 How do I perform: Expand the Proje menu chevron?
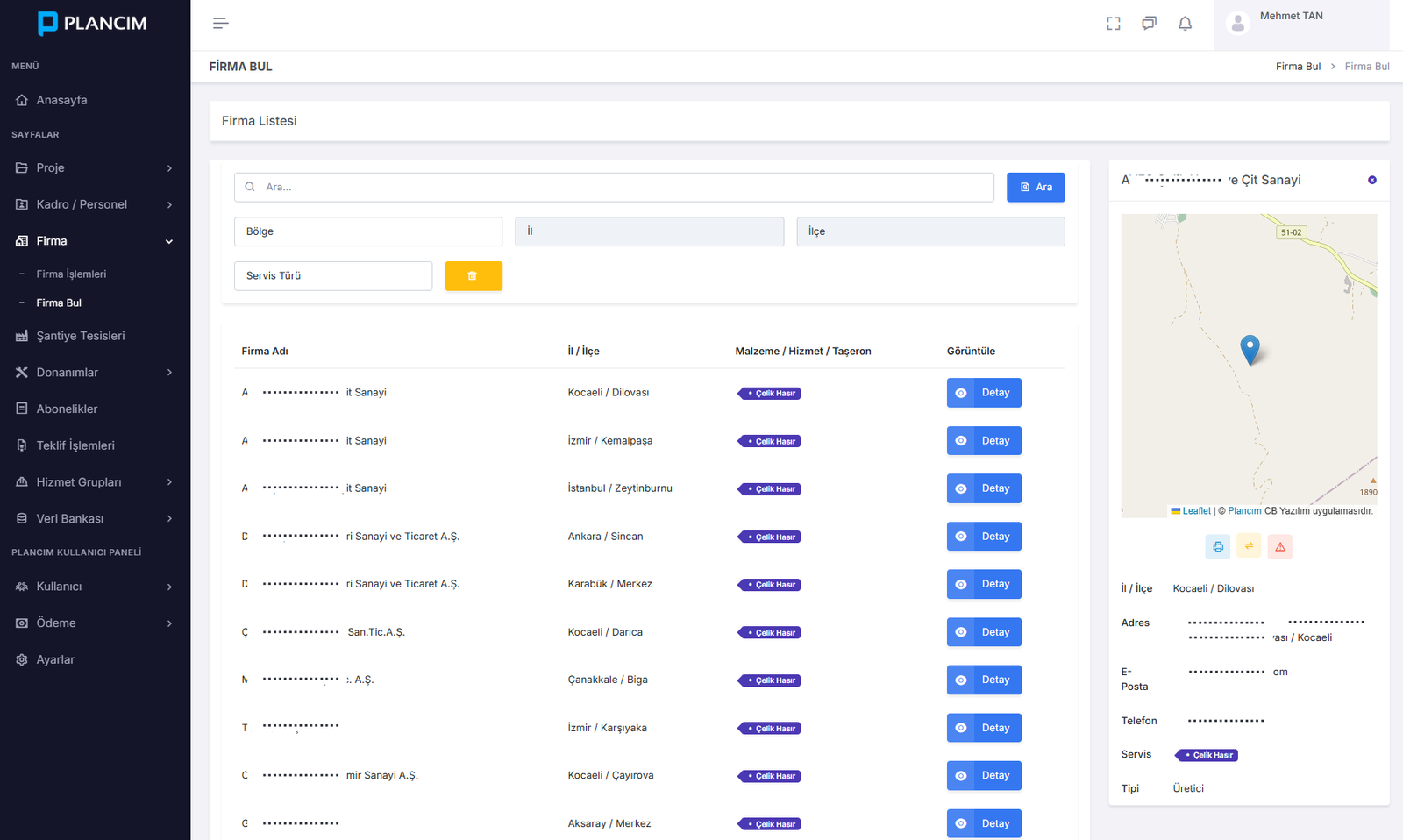(x=169, y=168)
